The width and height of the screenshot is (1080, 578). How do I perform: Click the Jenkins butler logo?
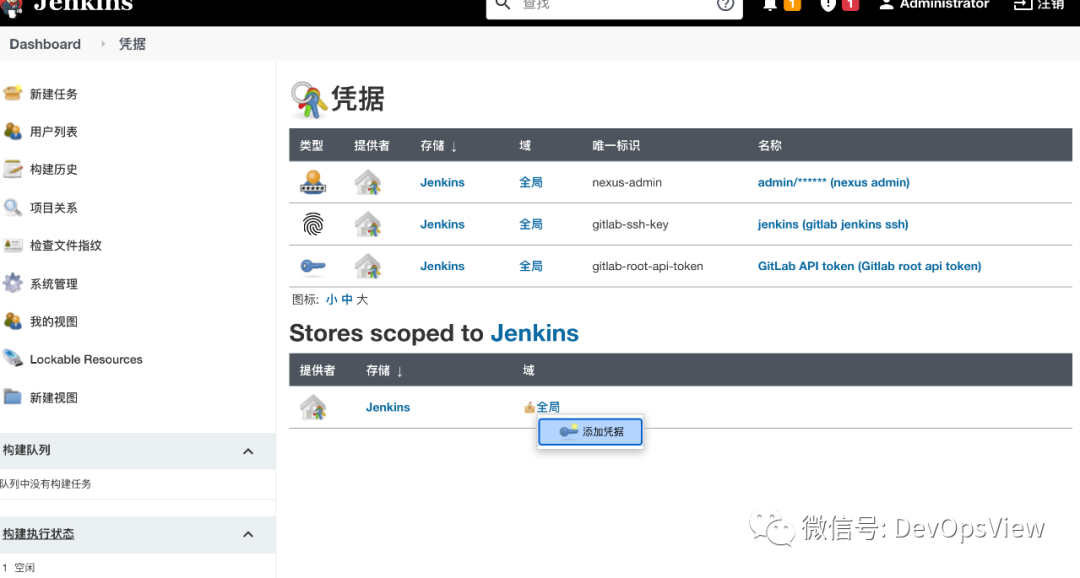click(x=12, y=6)
